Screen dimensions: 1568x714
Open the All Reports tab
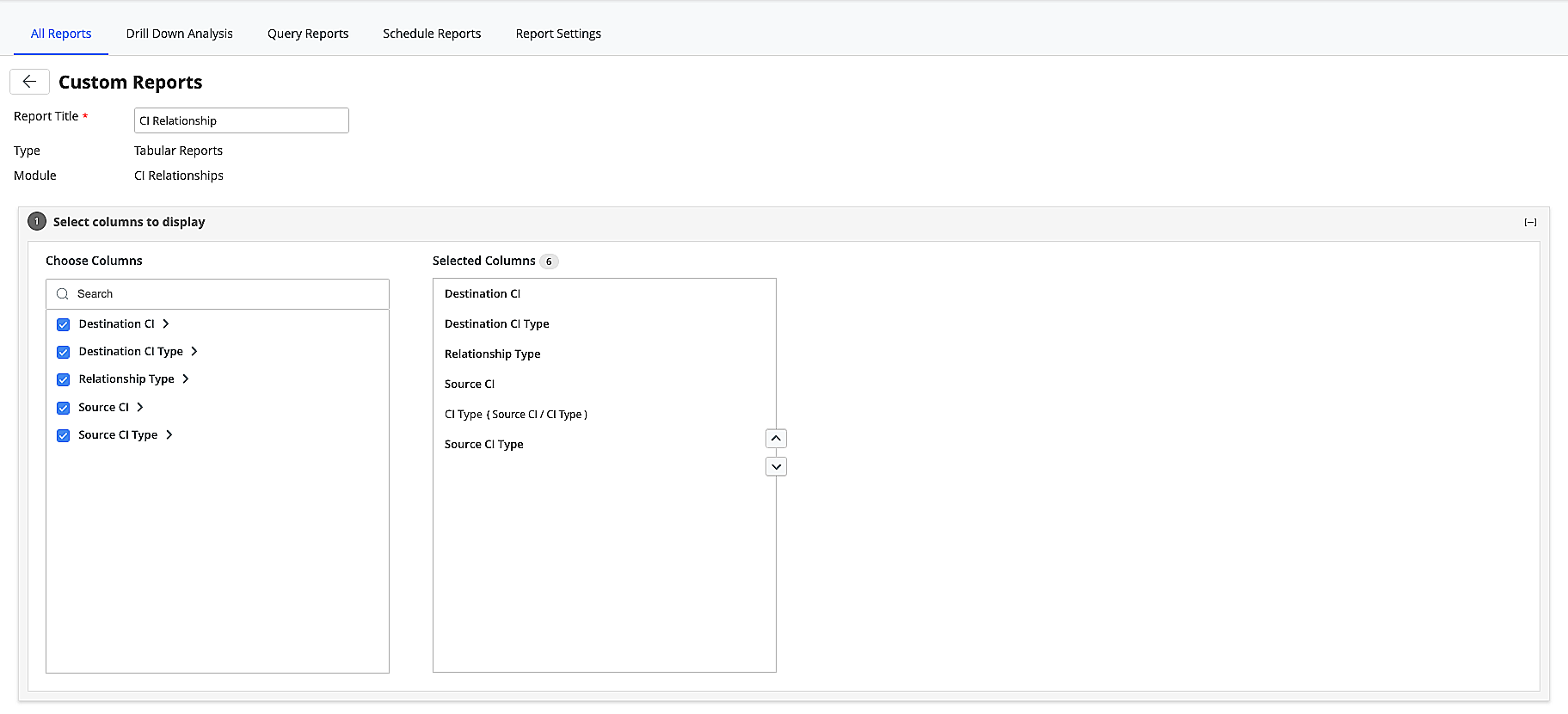[x=61, y=34]
